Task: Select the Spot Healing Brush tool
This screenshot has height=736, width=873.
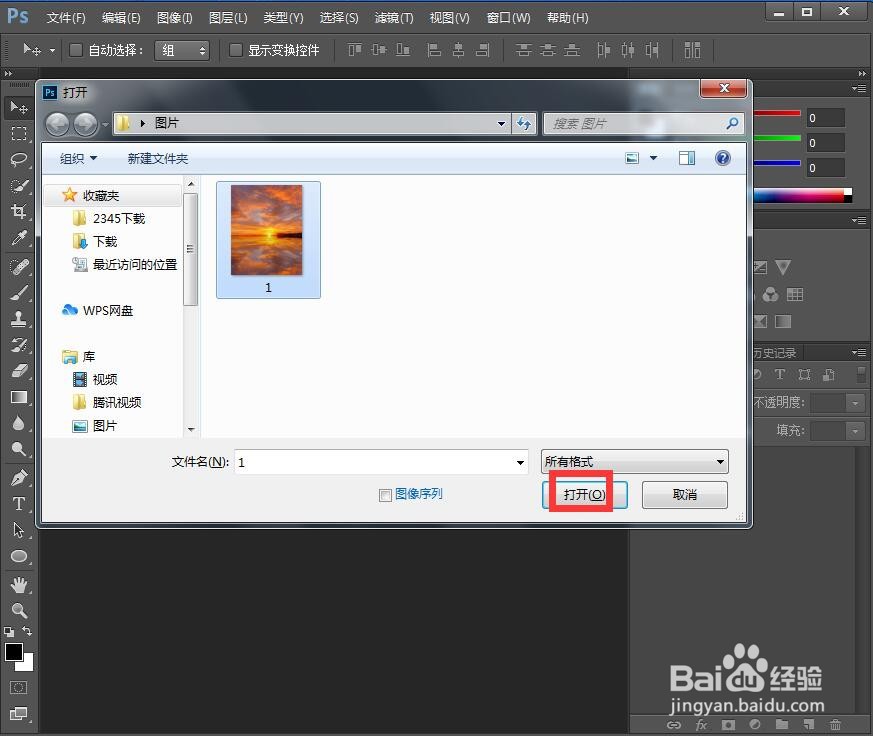Action: pyautogui.click(x=18, y=267)
